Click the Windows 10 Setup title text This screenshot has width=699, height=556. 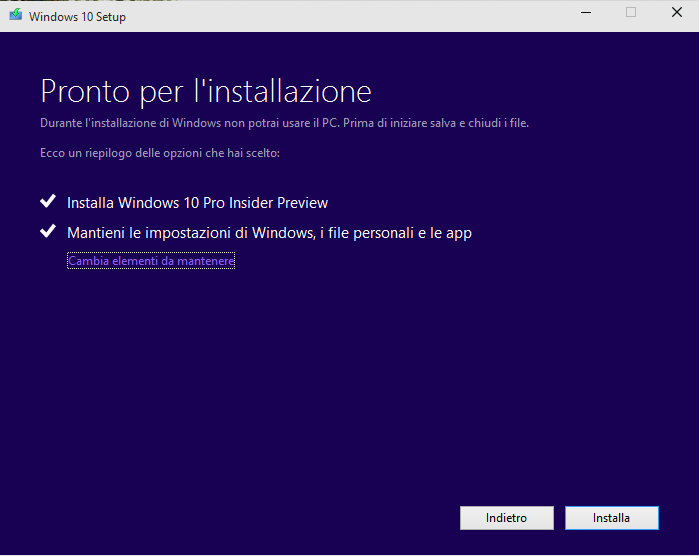point(77,16)
